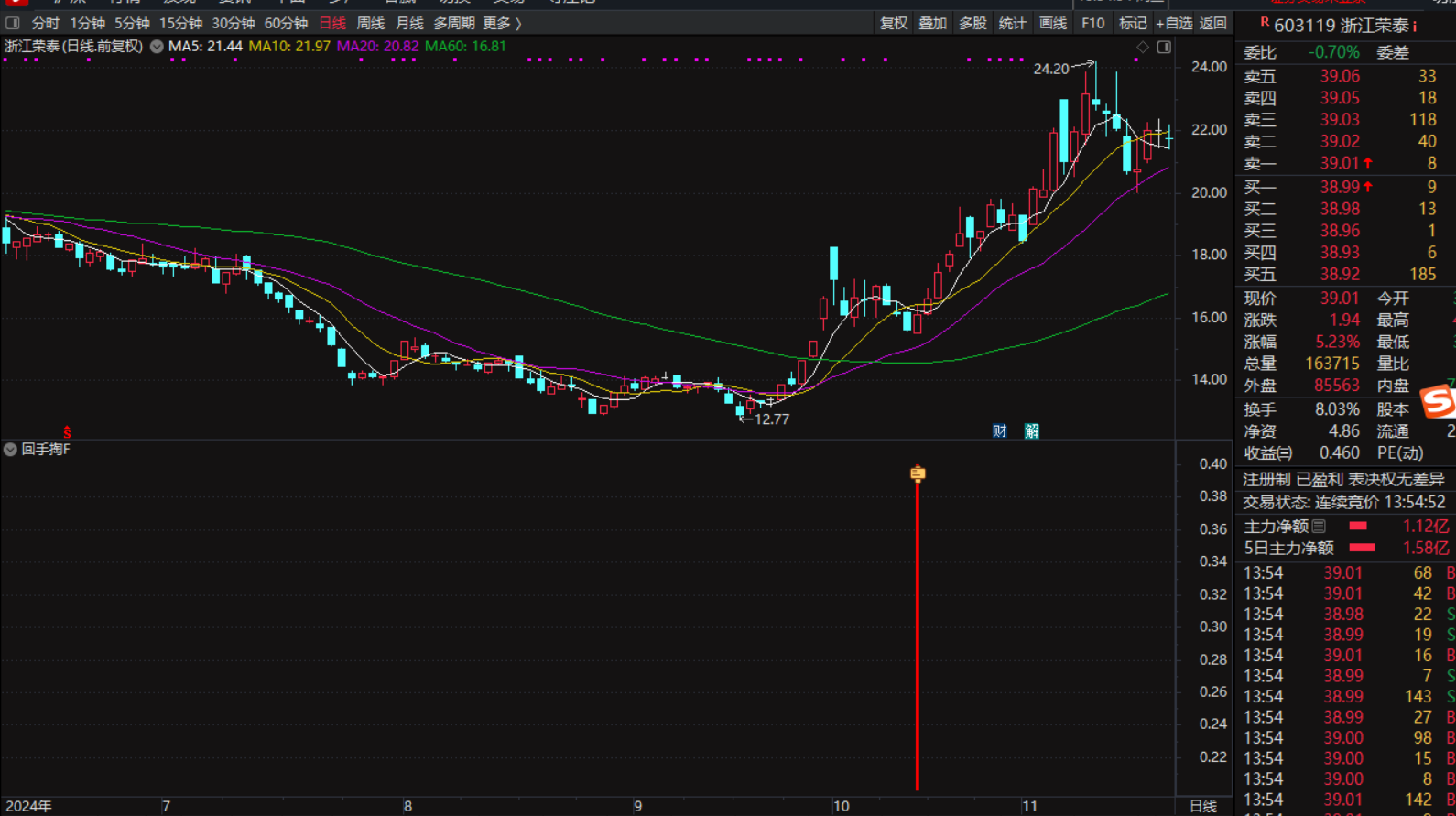Select the 60分钟 period tab
Screen dimensions: 1456x816
pos(286,23)
